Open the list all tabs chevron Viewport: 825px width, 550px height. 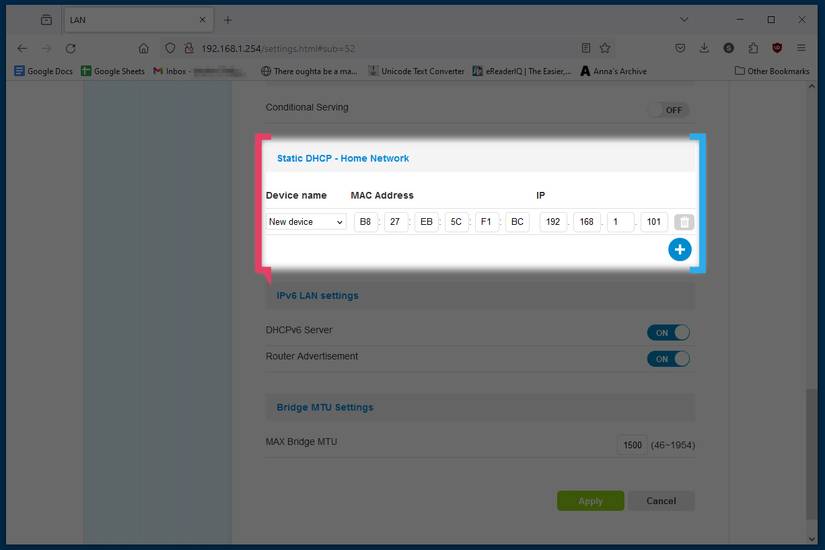point(684,19)
